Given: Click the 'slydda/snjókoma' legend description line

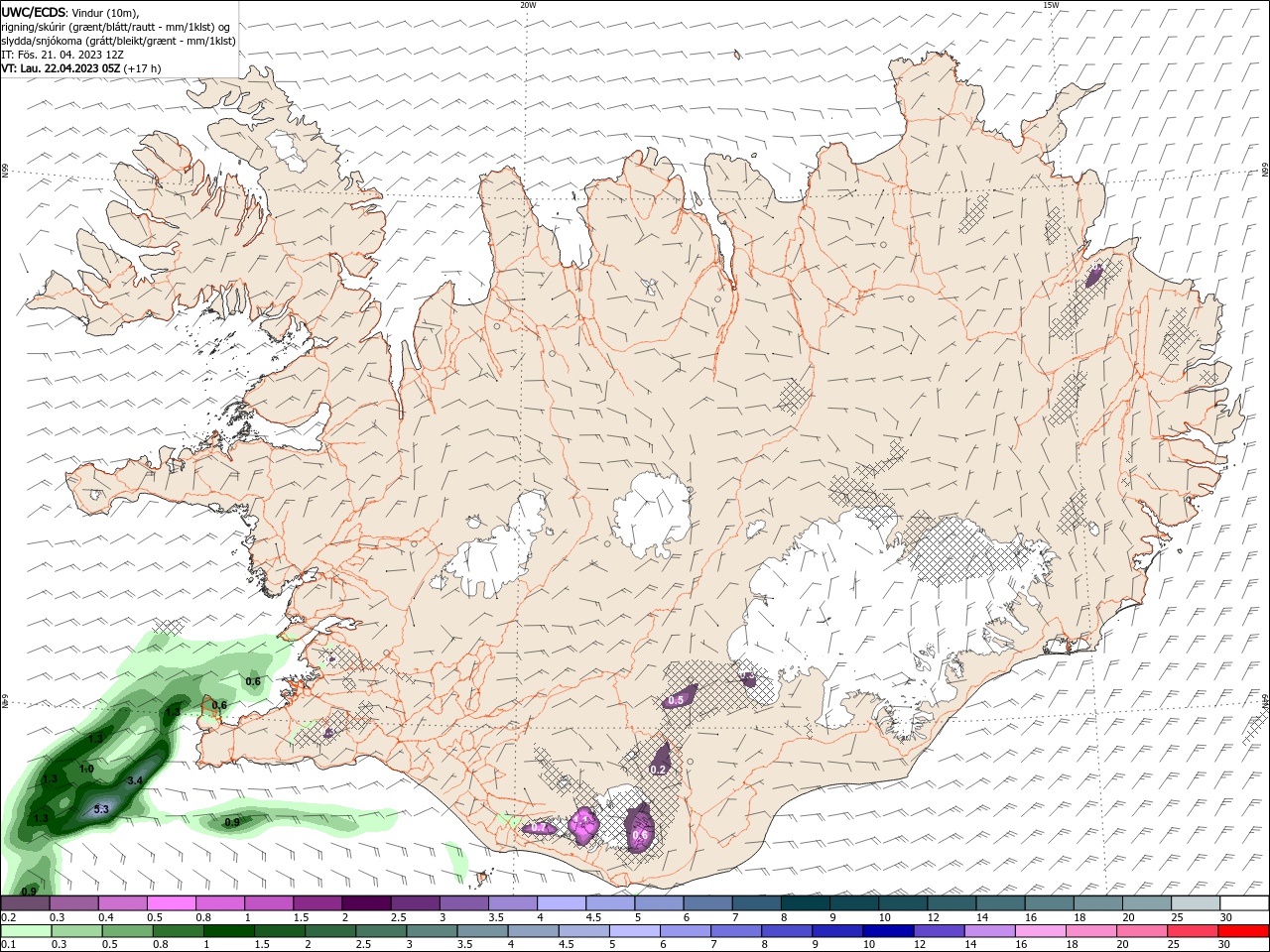Looking at the screenshot, I should pos(118,41).
